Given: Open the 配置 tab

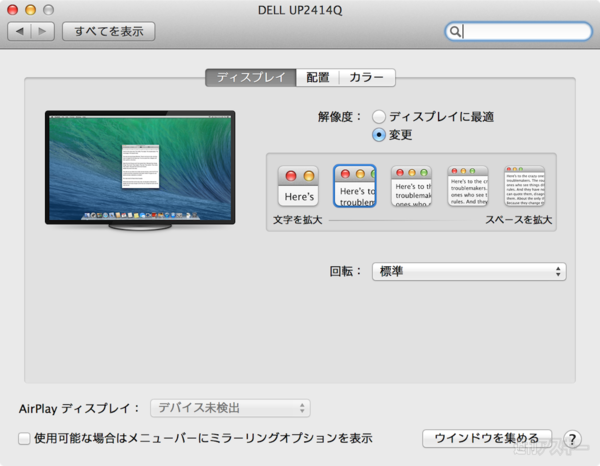Looking at the screenshot, I should point(318,78).
